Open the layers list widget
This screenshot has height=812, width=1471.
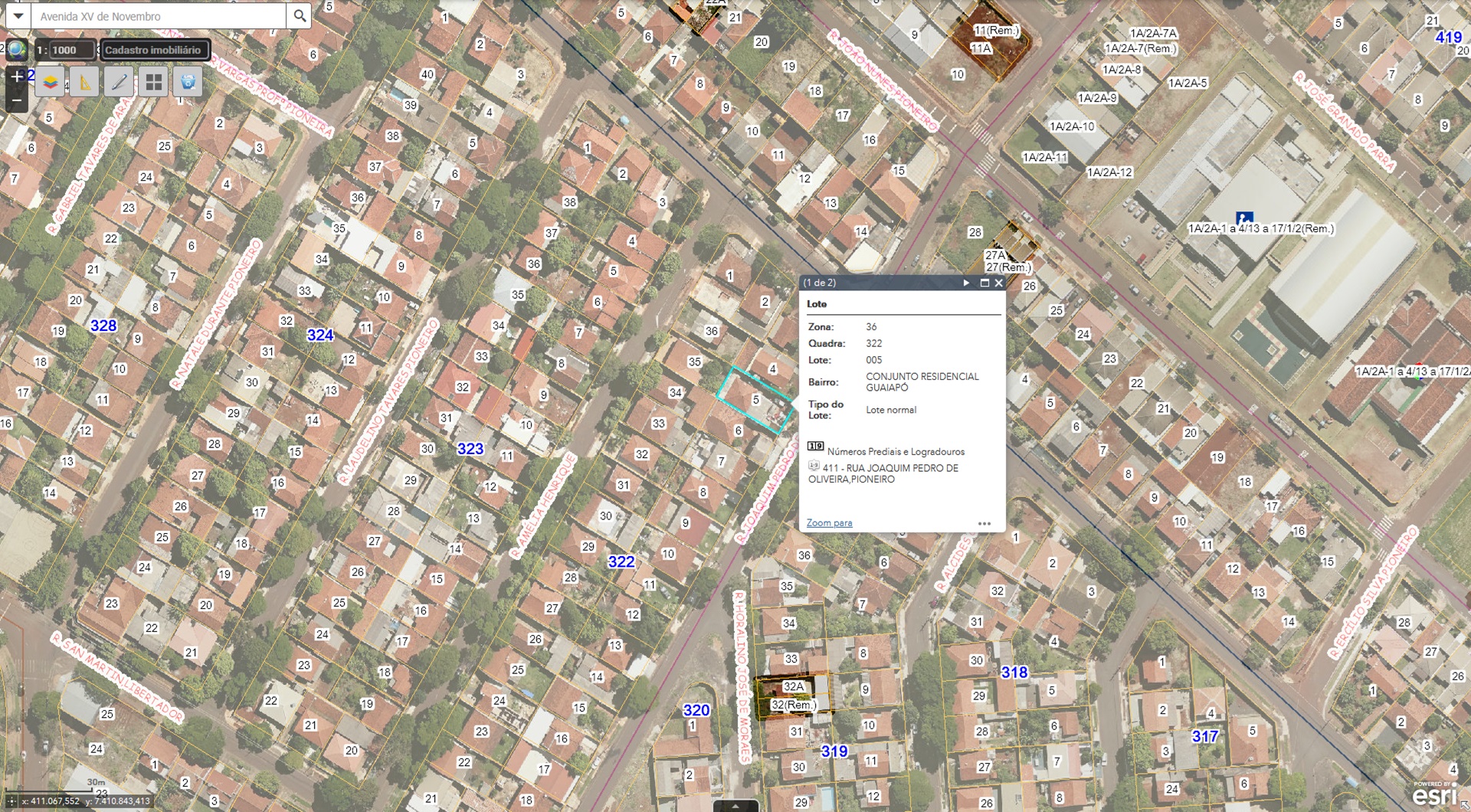(x=51, y=81)
